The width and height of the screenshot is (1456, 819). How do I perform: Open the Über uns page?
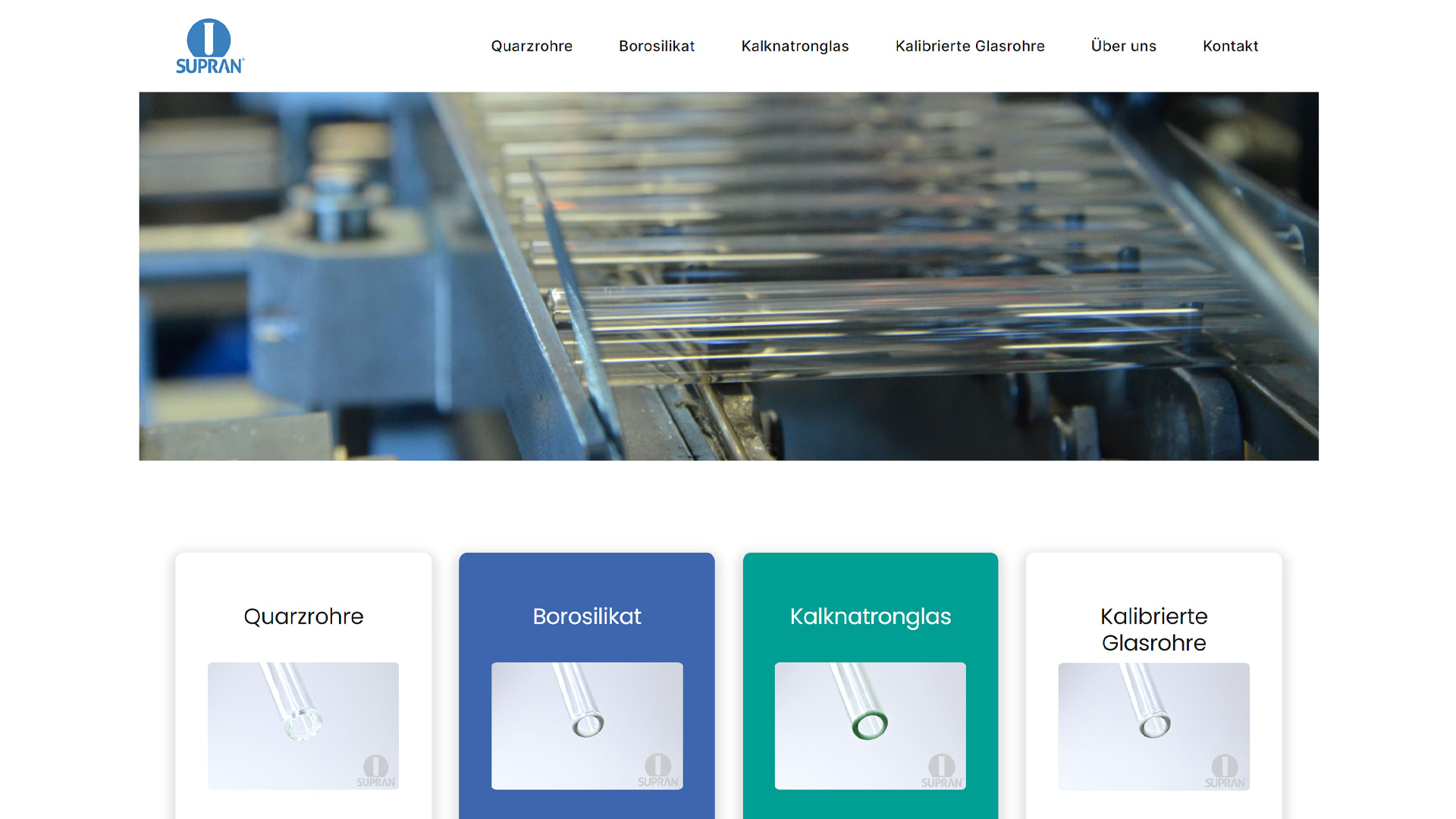1123,46
